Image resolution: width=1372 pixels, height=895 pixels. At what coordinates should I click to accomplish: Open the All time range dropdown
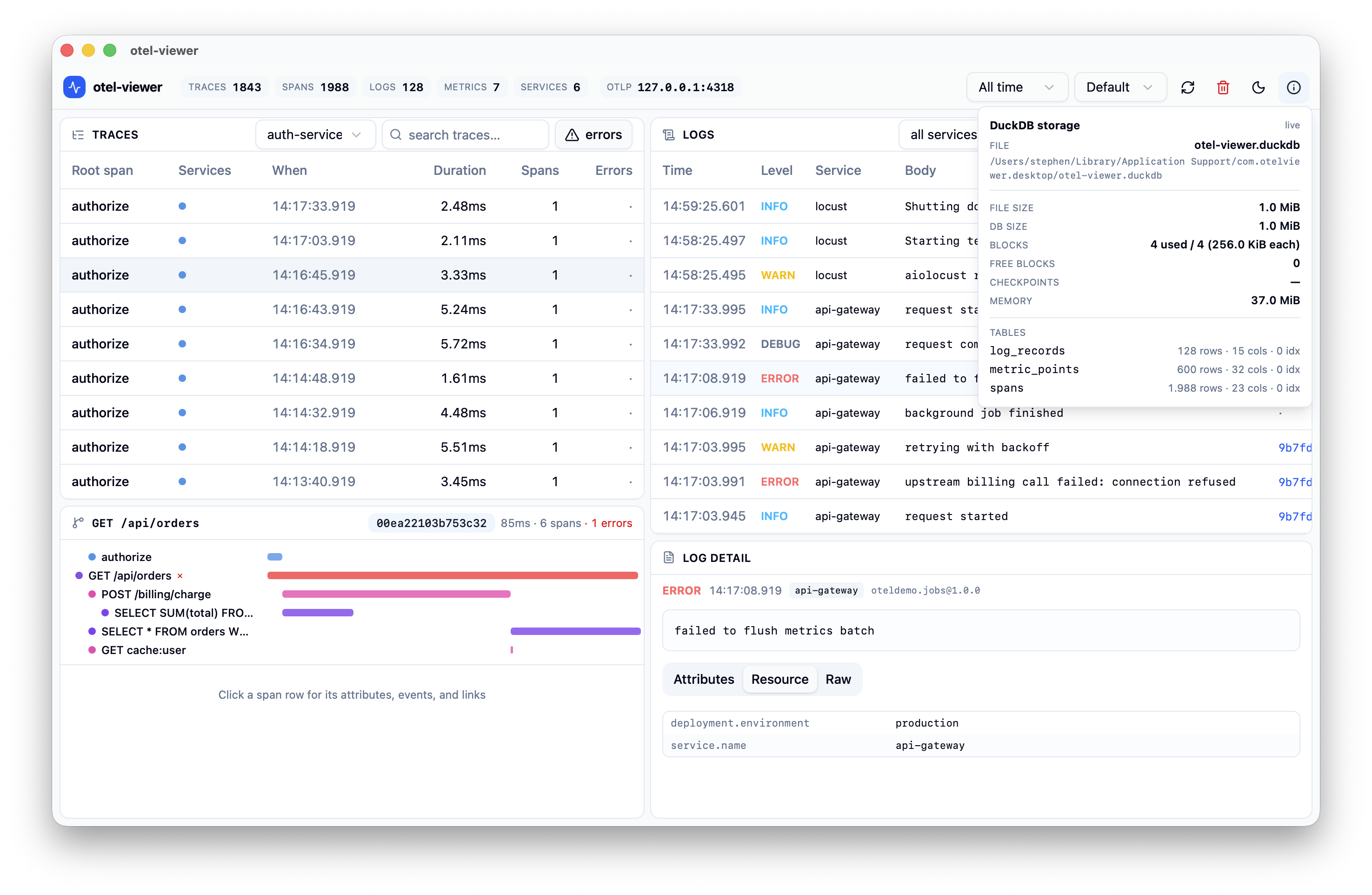tap(1016, 87)
